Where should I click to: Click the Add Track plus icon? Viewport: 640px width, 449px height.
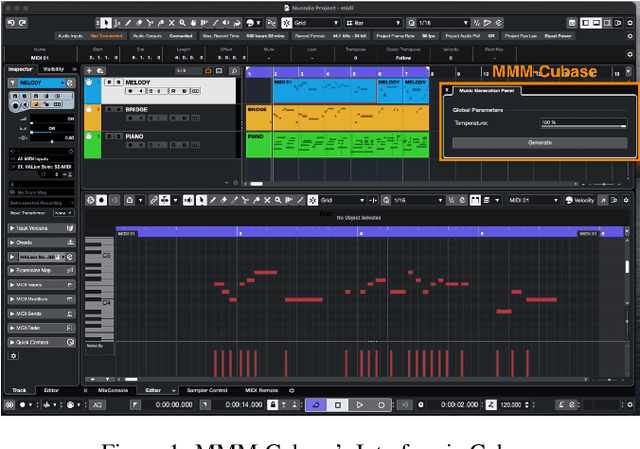click(91, 71)
